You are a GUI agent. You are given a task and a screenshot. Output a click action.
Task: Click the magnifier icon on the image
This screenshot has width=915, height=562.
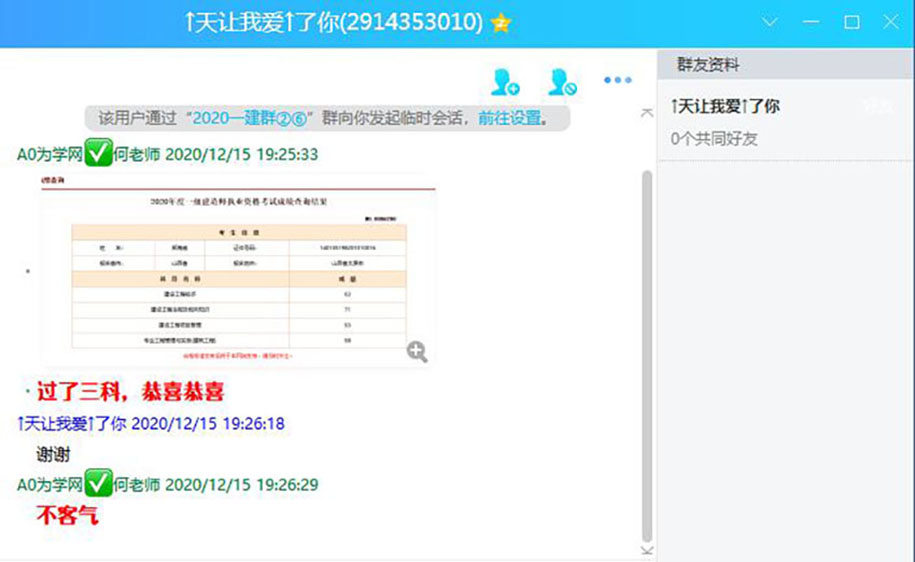417,350
